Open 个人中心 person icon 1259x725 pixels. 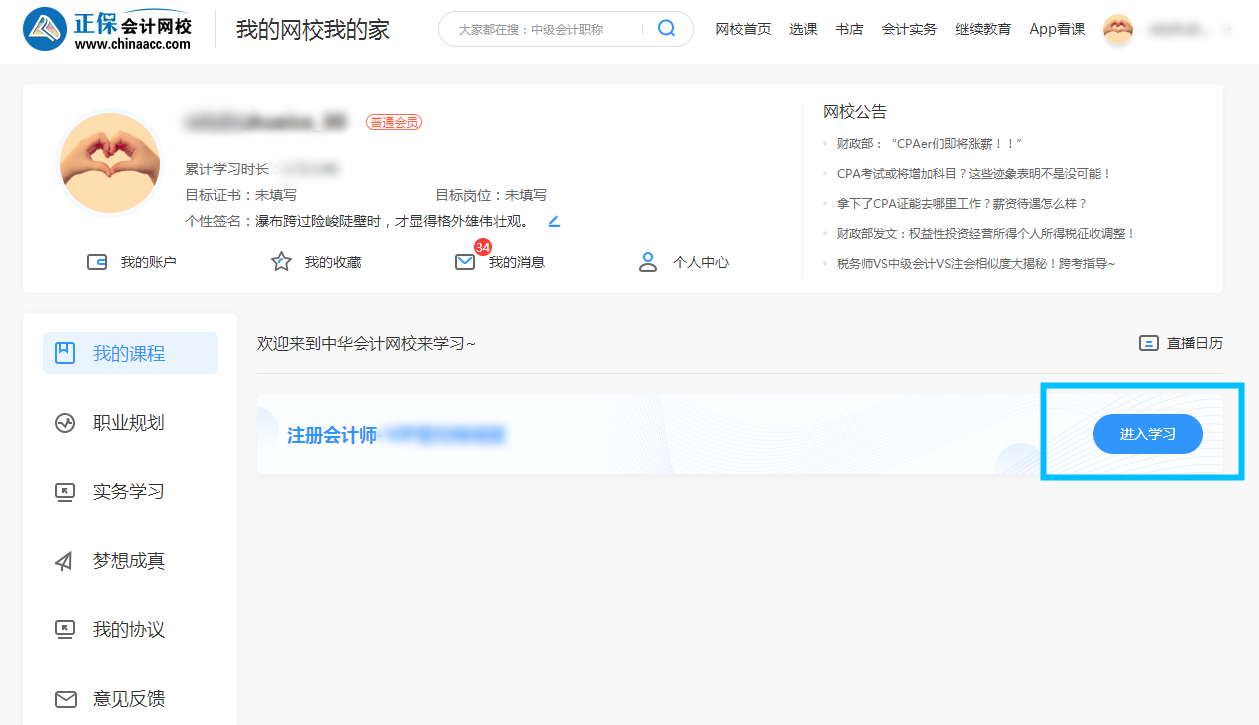(648, 261)
